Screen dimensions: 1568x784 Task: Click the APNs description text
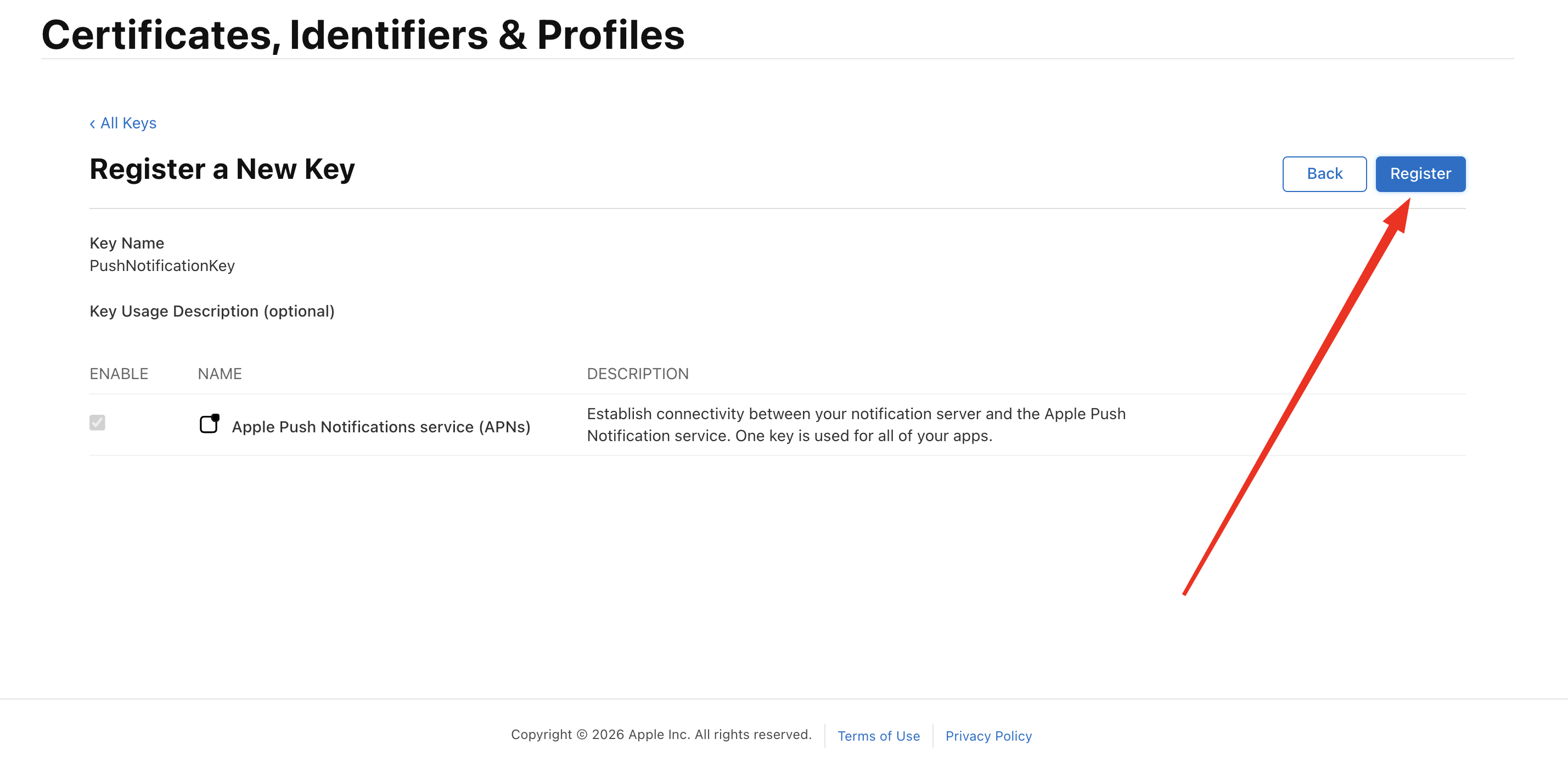(856, 425)
